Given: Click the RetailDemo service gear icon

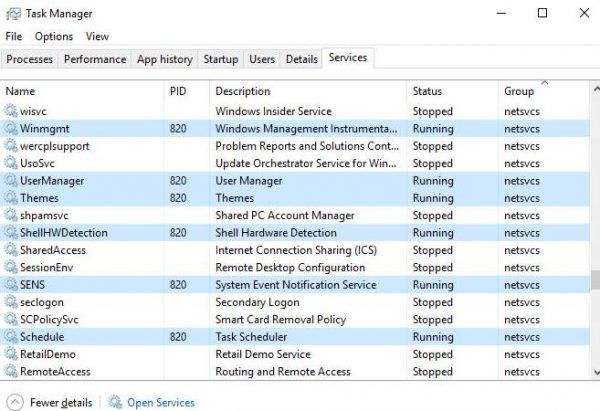Looking at the screenshot, I should (11, 354).
